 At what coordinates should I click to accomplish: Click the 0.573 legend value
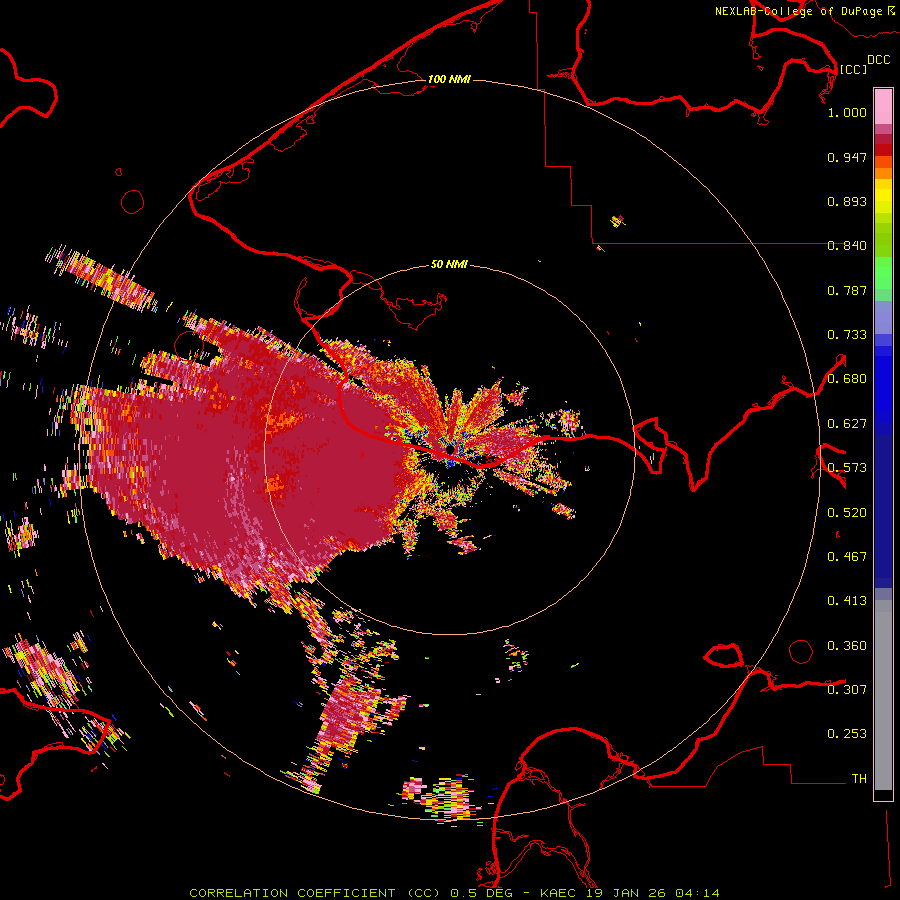pyautogui.click(x=847, y=468)
